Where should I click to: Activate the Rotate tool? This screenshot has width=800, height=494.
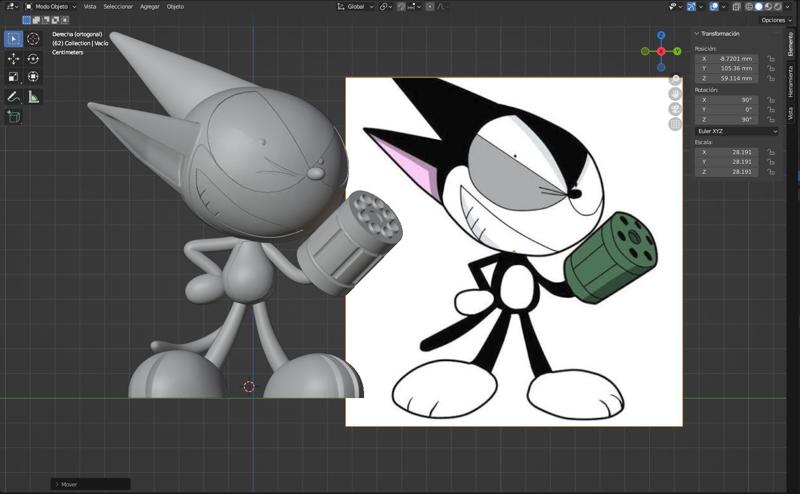pyautogui.click(x=33, y=59)
